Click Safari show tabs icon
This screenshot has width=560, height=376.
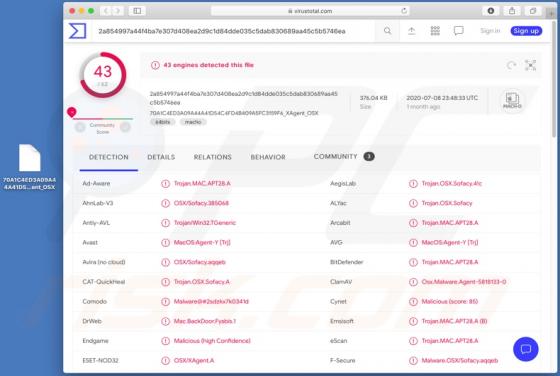[x=532, y=11]
